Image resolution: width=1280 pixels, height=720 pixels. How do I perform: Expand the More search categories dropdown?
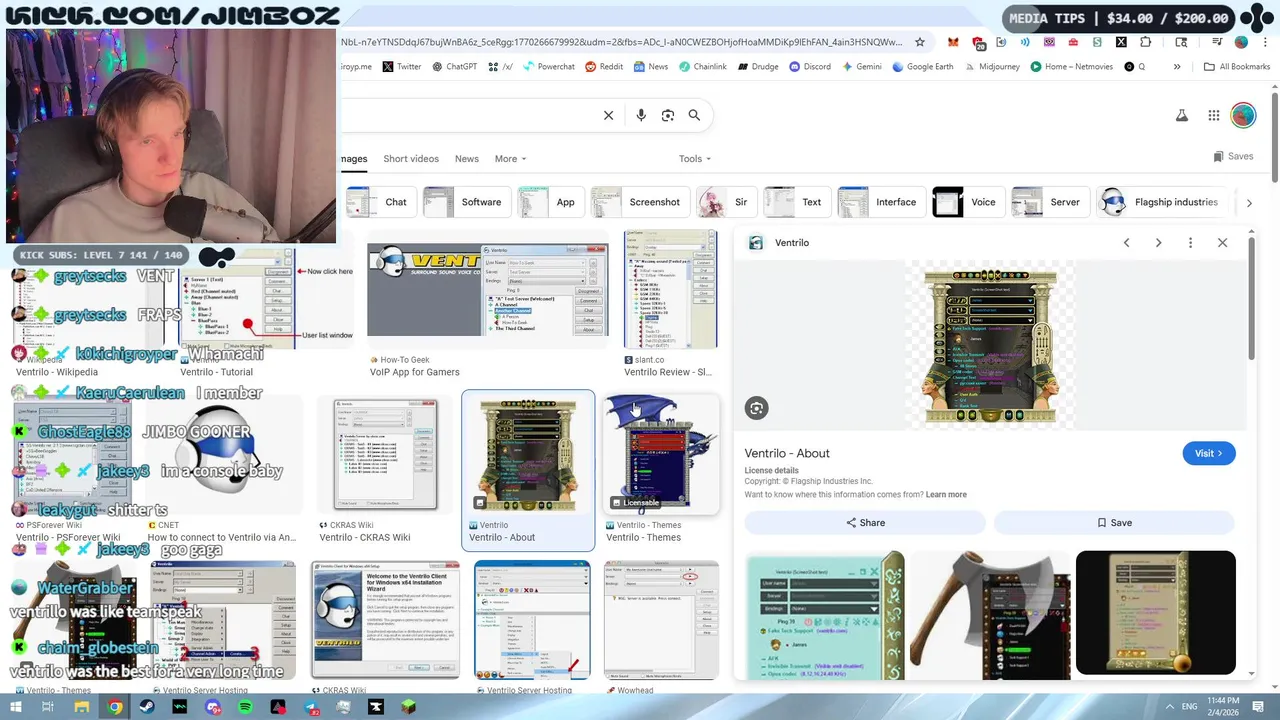click(x=510, y=158)
